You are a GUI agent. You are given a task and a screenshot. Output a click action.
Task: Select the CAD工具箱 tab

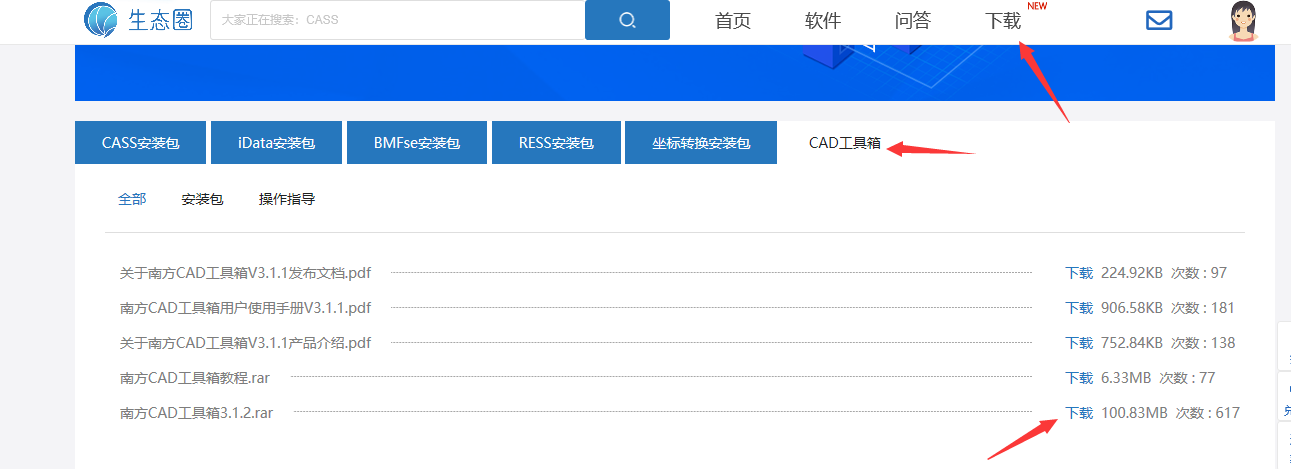pyautogui.click(x=845, y=143)
